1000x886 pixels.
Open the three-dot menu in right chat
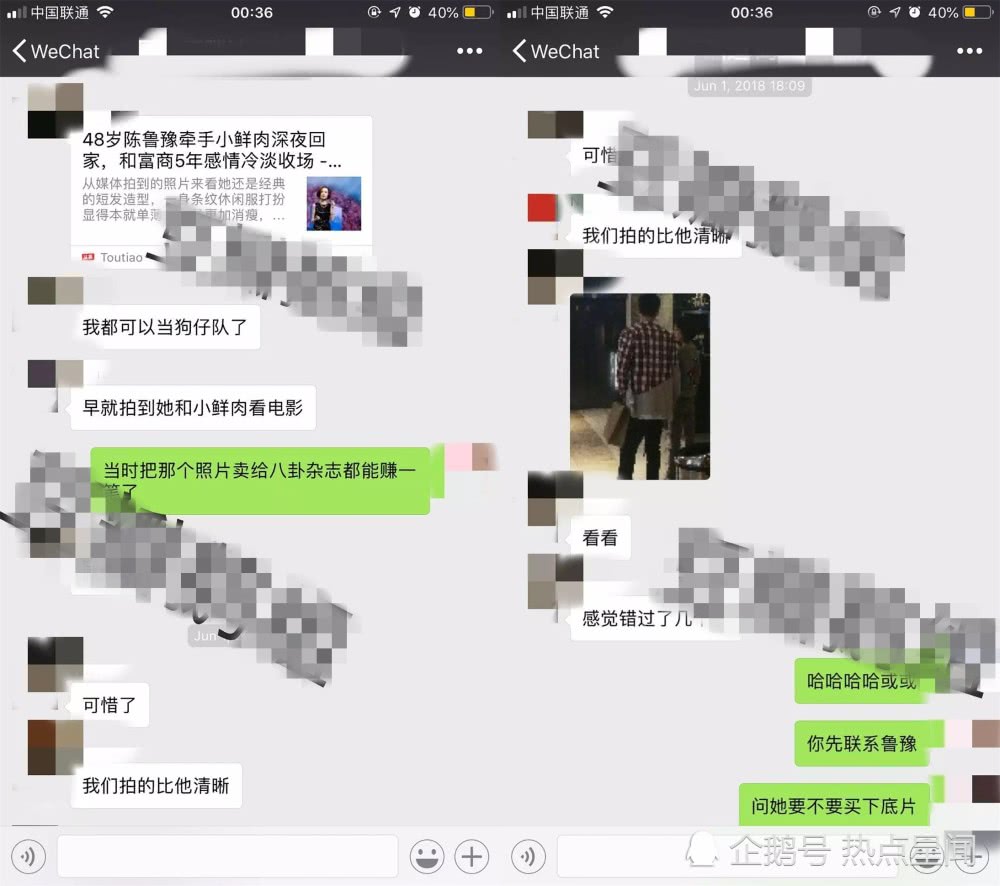point(969,52)
